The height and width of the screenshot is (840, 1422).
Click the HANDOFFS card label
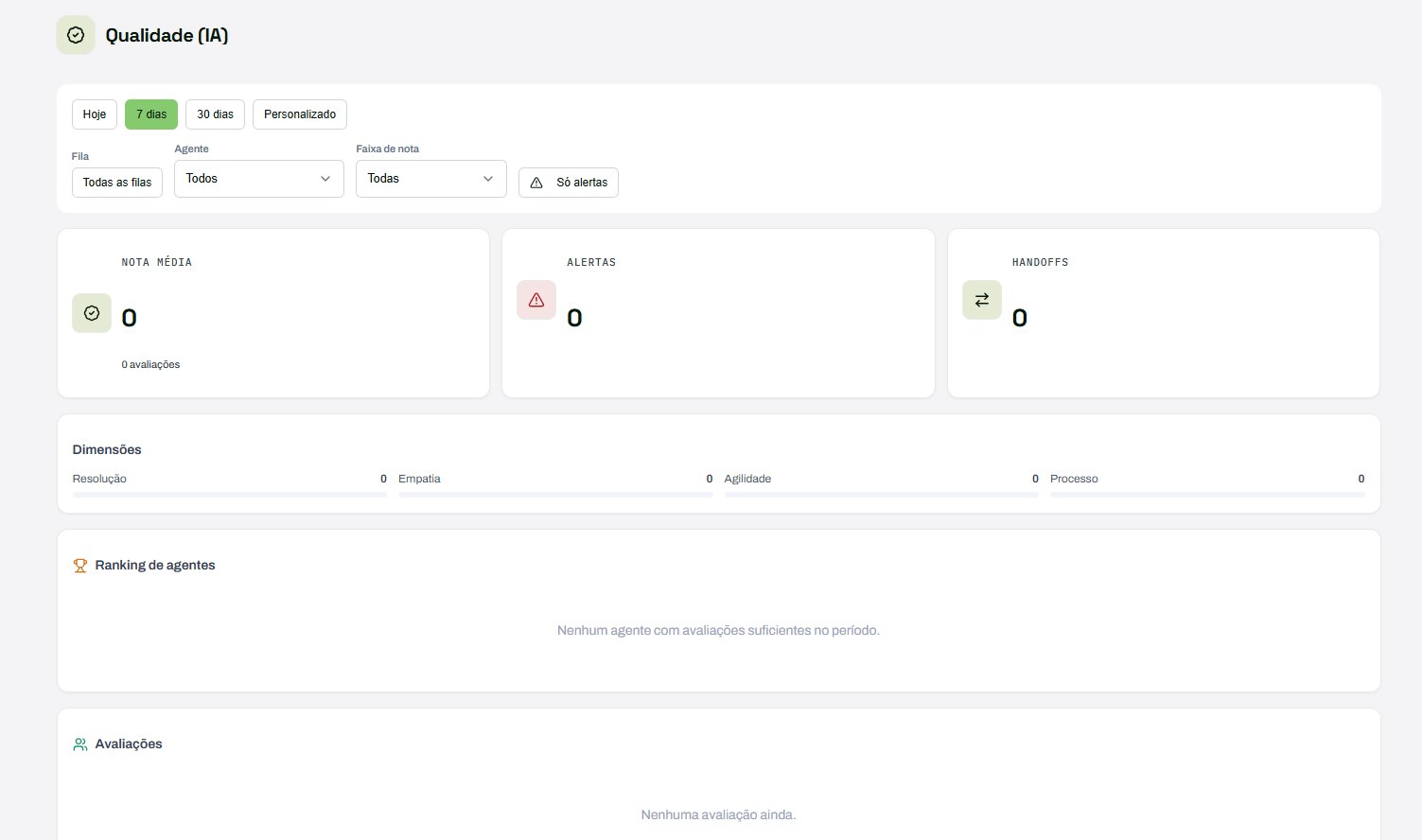point(1041,263)
